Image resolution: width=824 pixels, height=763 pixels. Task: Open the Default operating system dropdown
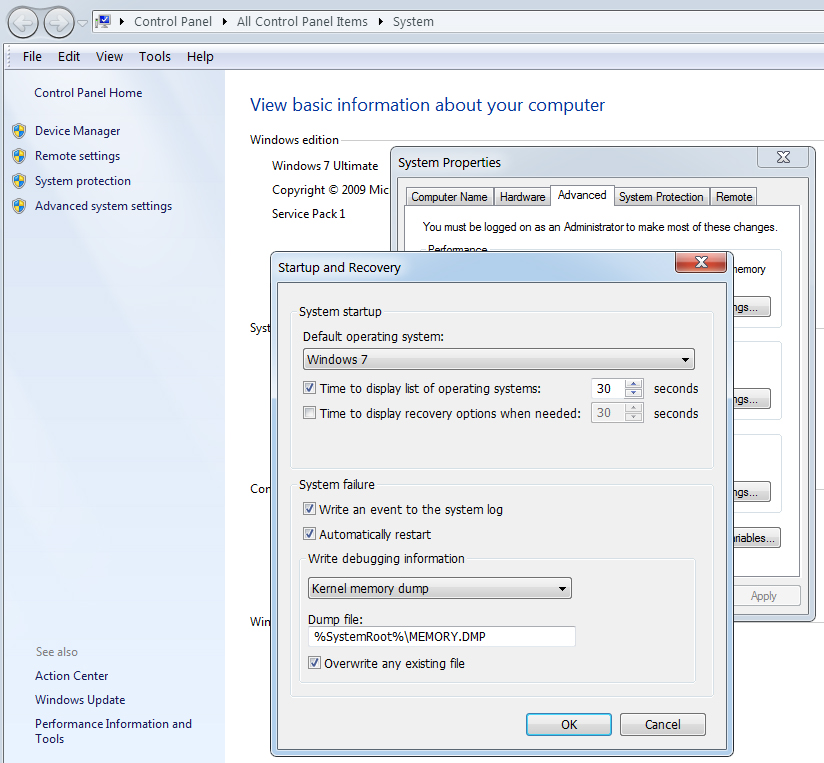(x=499, y=359)
